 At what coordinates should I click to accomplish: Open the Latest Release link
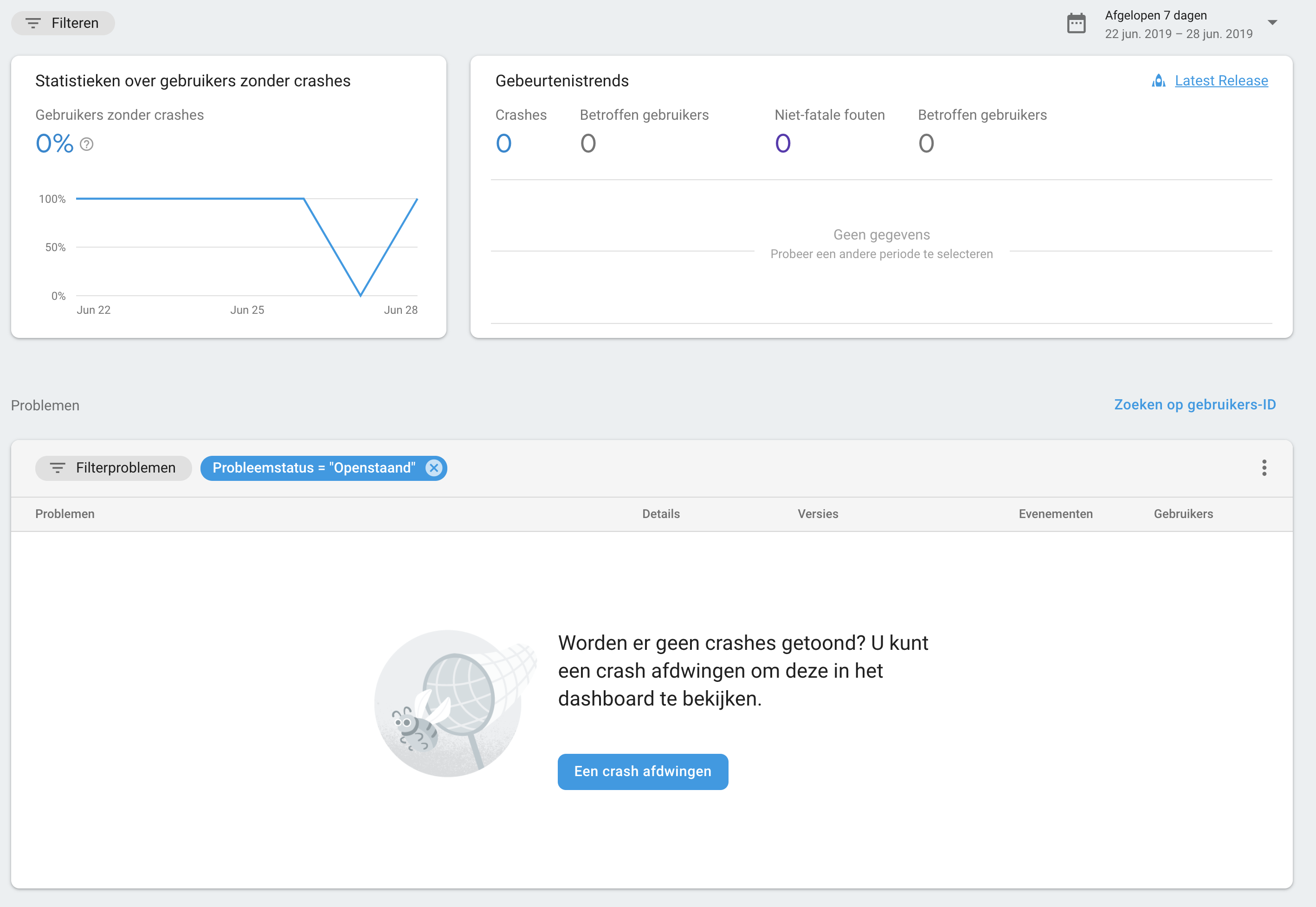click(1221, 81)
